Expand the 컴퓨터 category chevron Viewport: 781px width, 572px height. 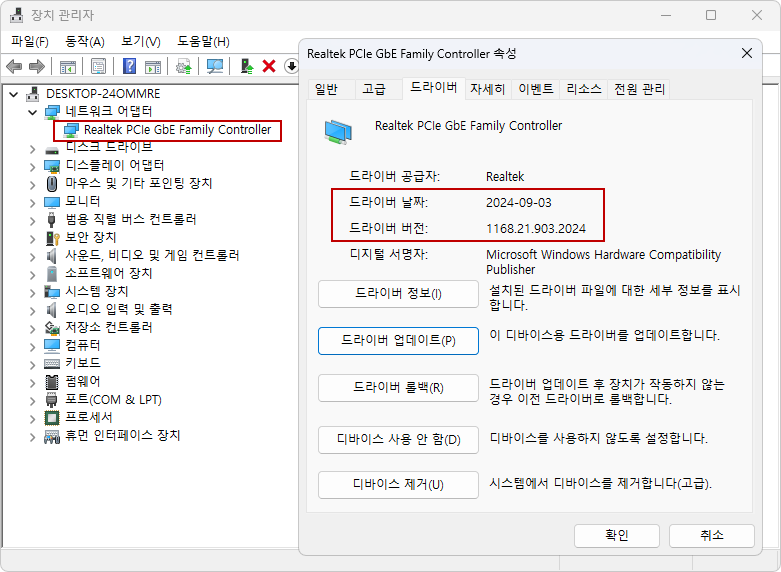click(33, 346)
